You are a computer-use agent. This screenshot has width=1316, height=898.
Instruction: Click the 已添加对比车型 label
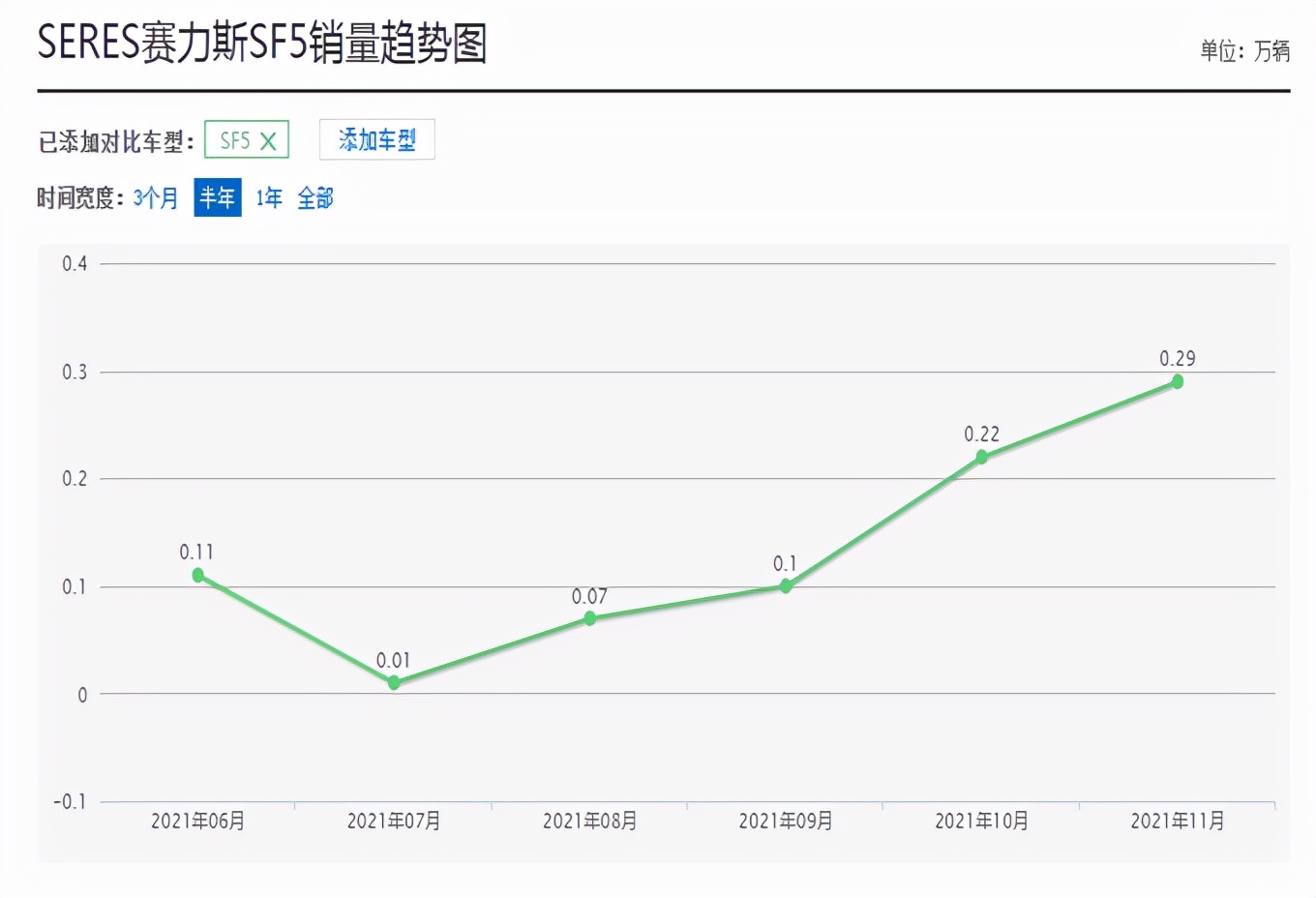(x=116, y=142)
